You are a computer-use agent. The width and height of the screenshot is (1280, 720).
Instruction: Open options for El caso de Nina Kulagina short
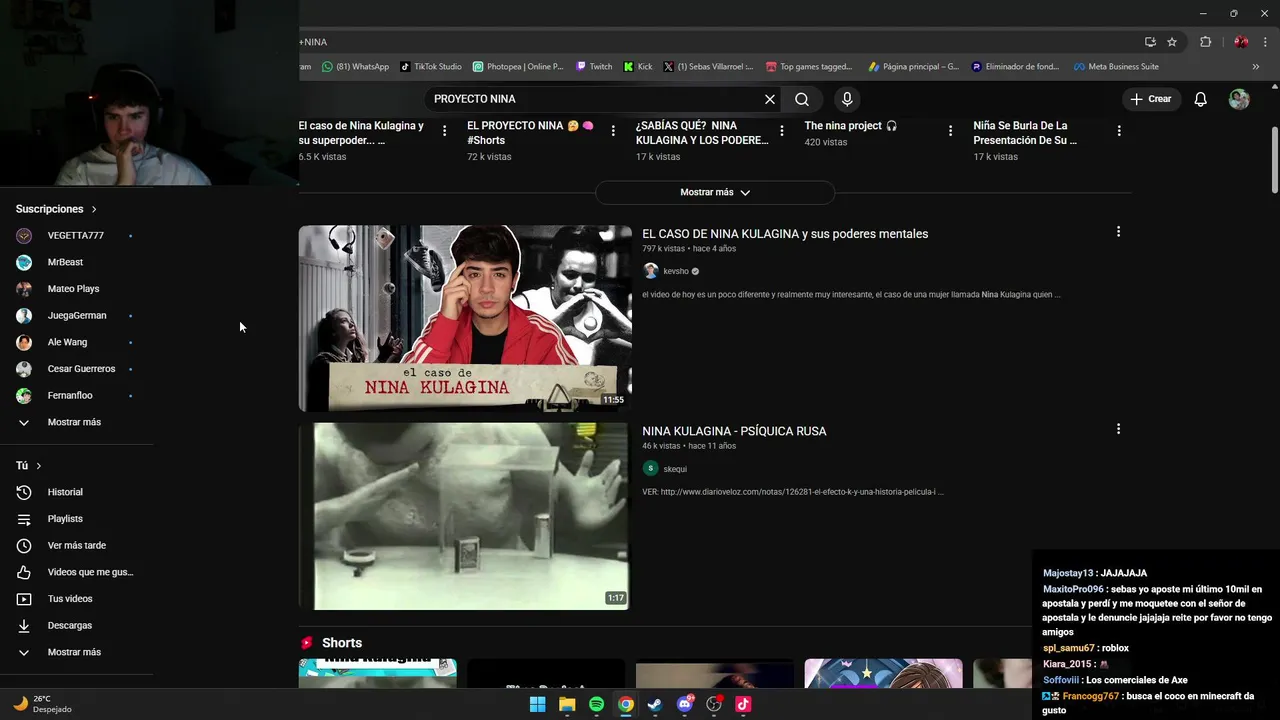[444, 131]
